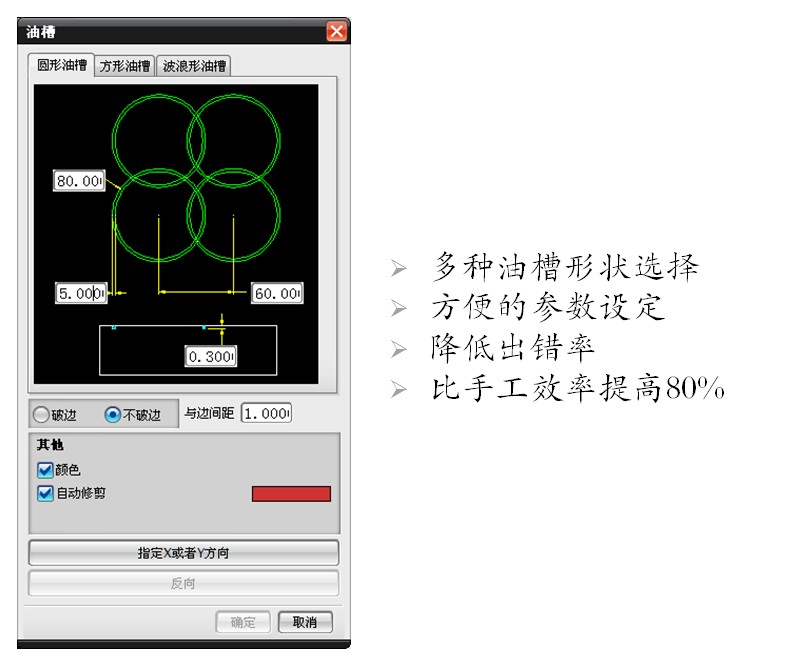Open the 方形油槽 tab
Image resolution: width=788 pixels, height=660 pixels.
point(125,67)
